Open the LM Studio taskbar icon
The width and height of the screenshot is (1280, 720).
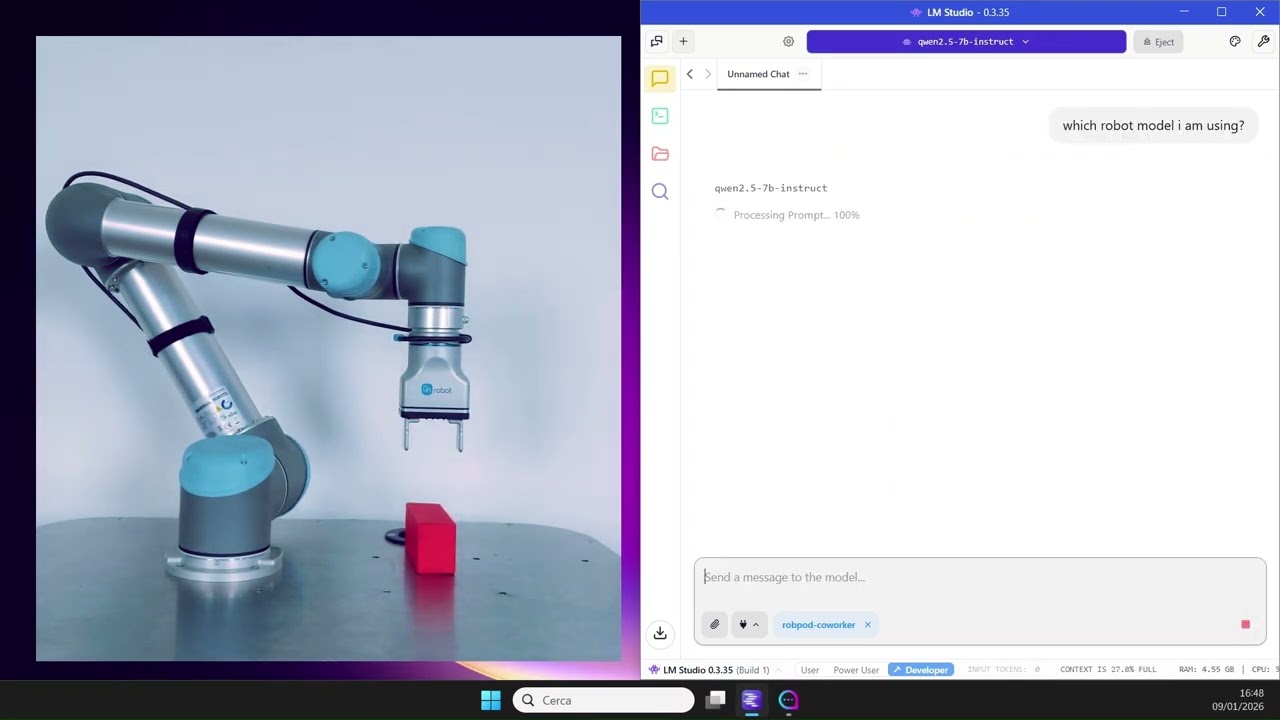click(752, 700)
